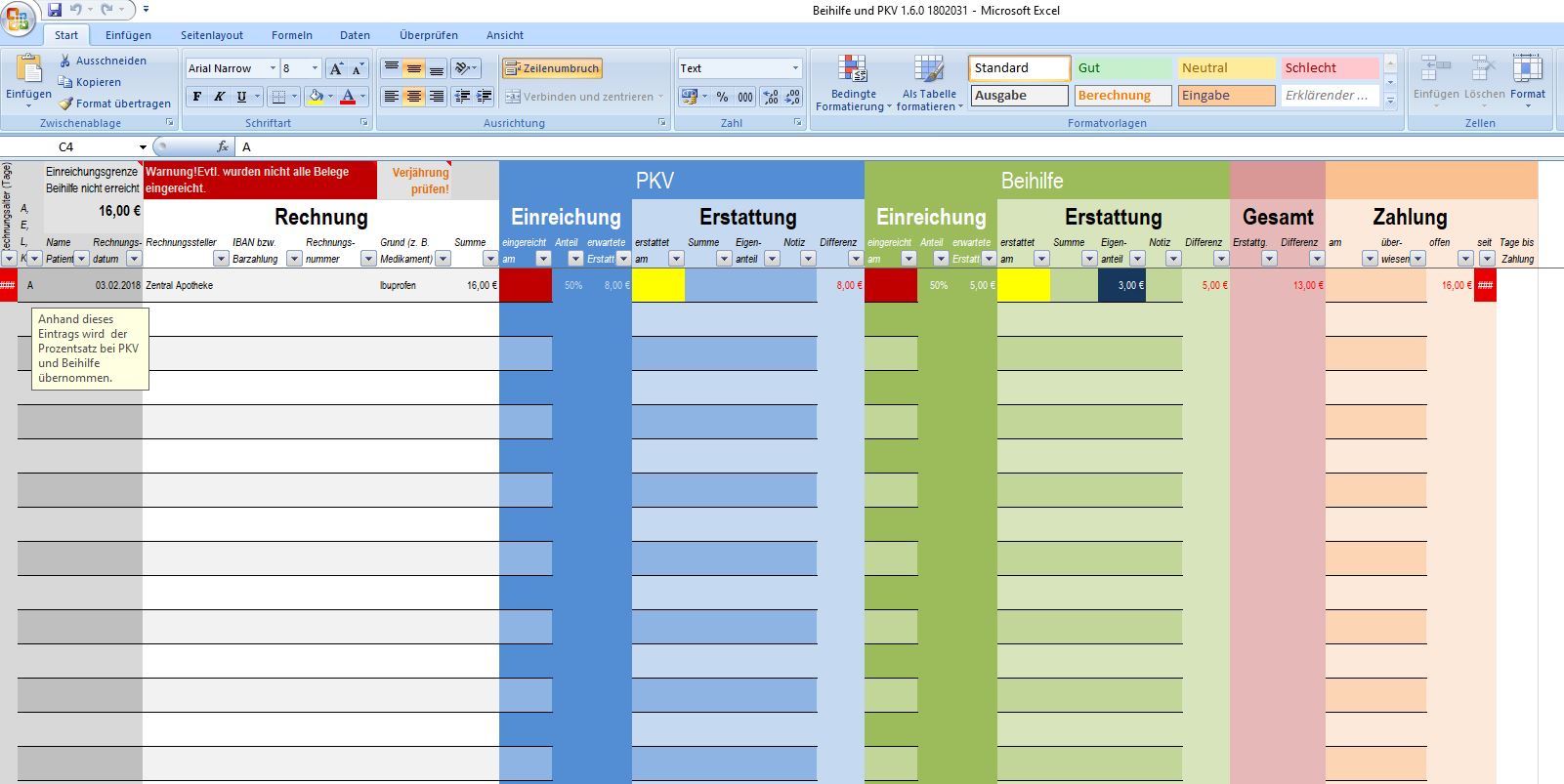This screenshot has height=784, width=1564.
Task: Click the Ausschneiden scissors icon
Action: [65, 61]
